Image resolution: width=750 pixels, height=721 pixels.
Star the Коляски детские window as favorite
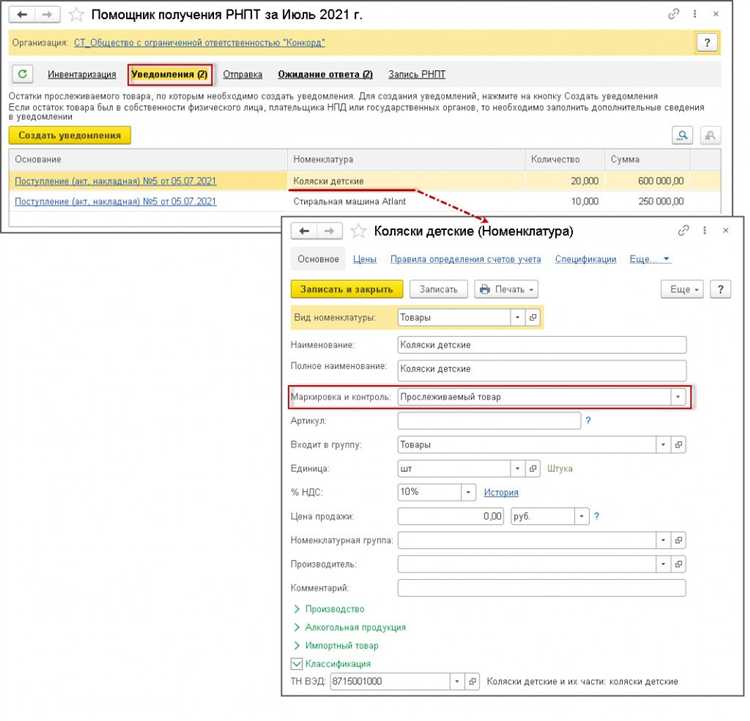357,231
